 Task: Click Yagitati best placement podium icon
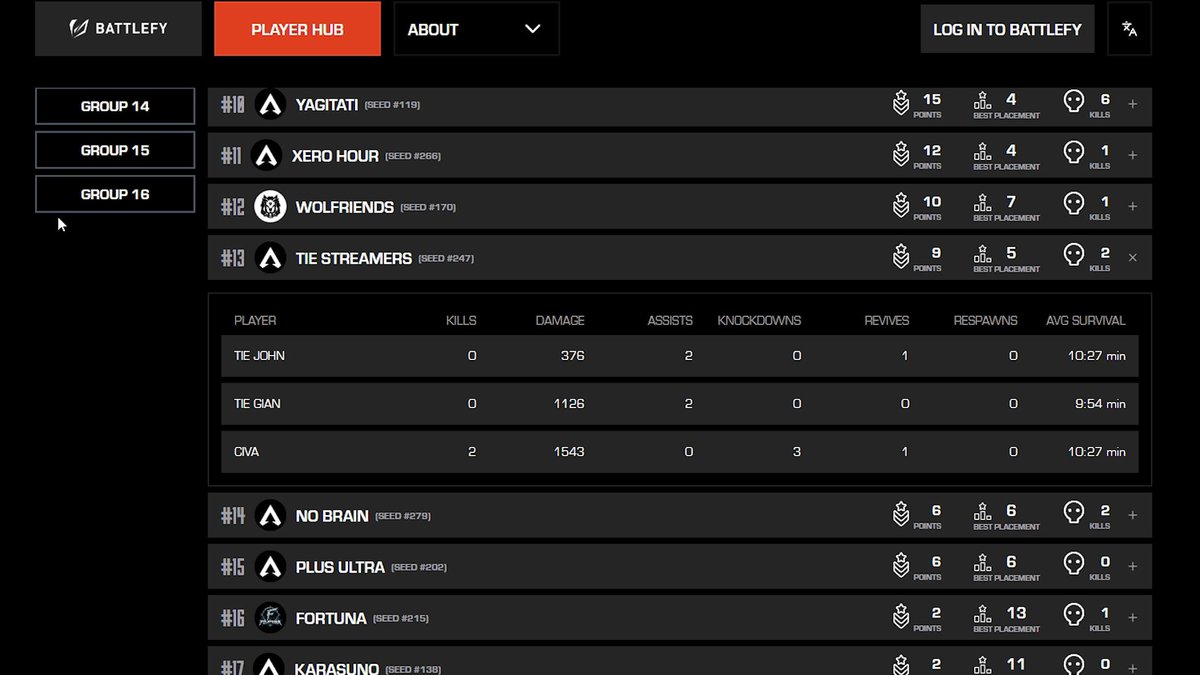982,101
